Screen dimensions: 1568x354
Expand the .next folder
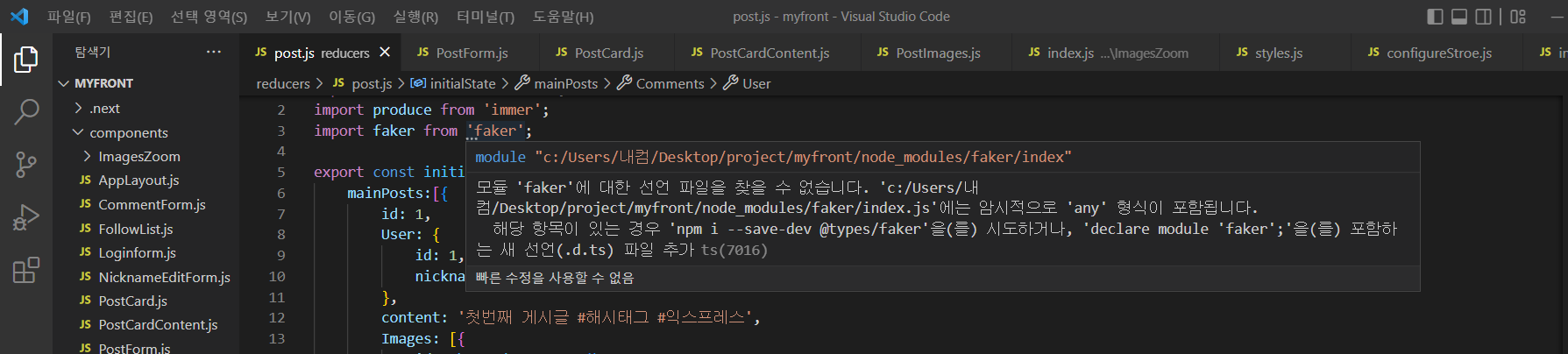coord(145,108)
